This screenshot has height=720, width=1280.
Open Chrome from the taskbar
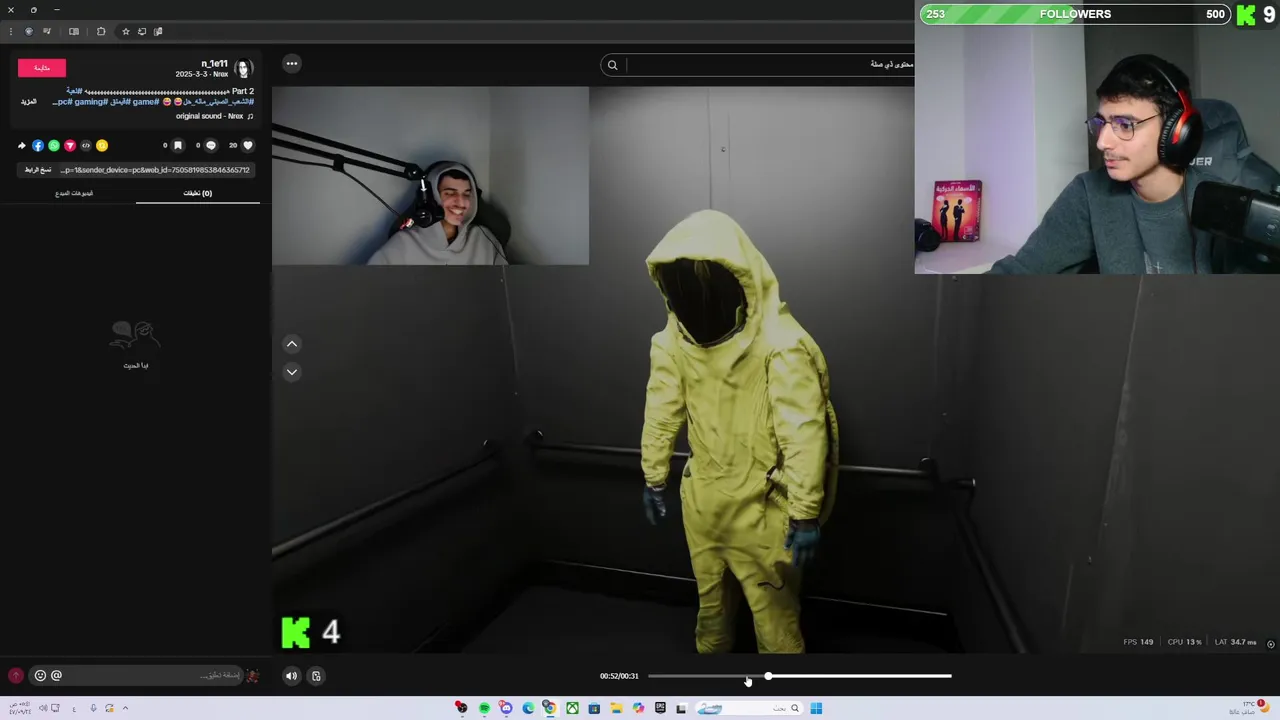(550, 708)
